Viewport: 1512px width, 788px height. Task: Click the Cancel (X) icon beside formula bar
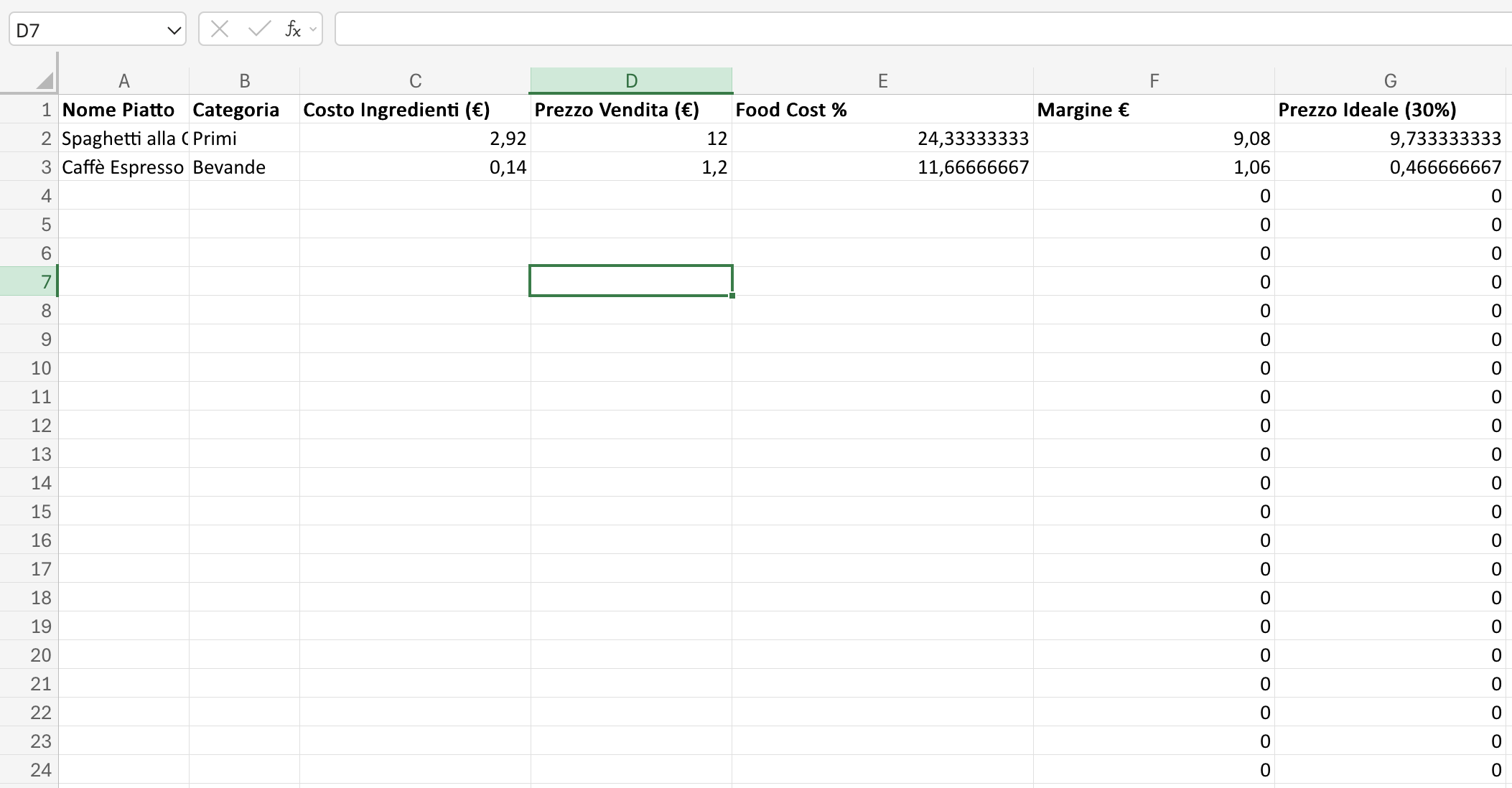pos(220,29)
